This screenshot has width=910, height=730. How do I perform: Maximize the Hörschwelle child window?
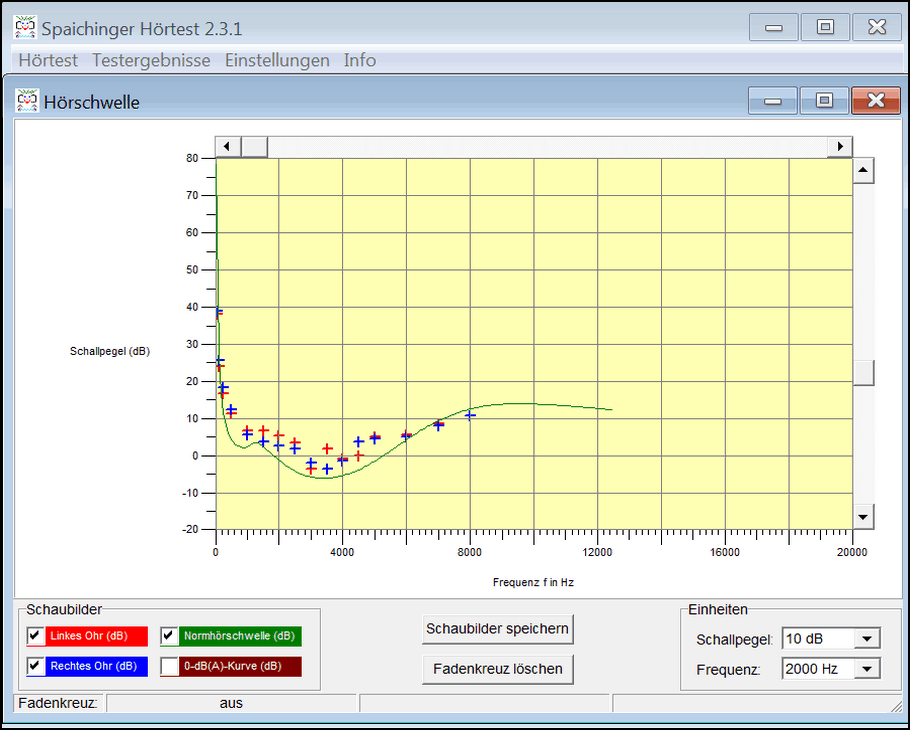pyautogui.click(x=824, y=100)
